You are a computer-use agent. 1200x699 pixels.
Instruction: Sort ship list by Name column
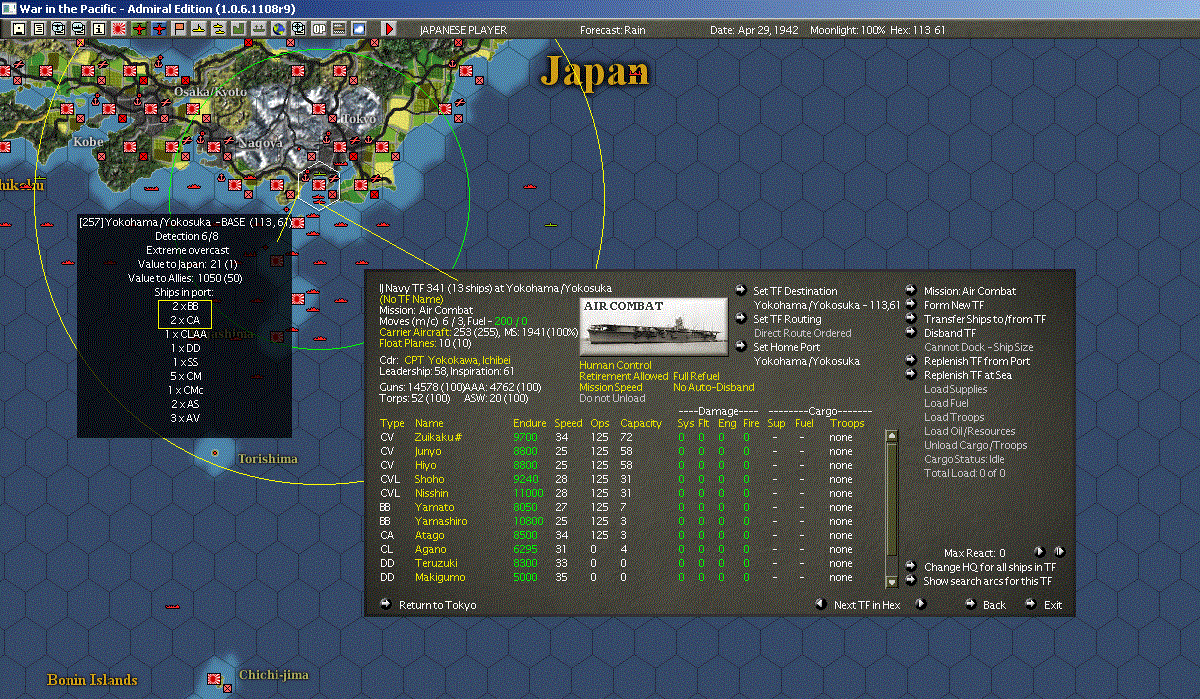coord(429,423)
